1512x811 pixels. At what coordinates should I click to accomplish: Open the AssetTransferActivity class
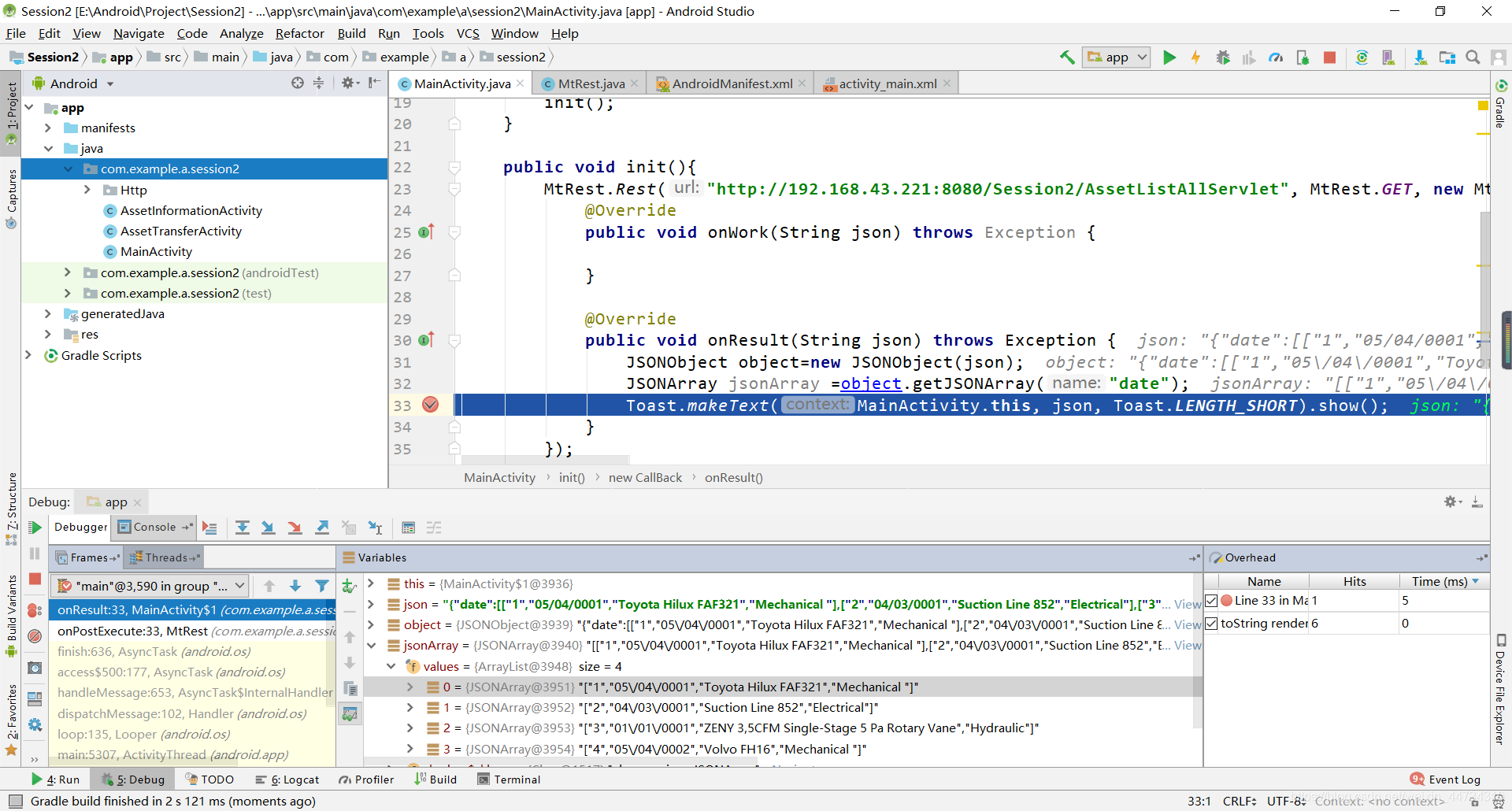[x=180, y=231]
